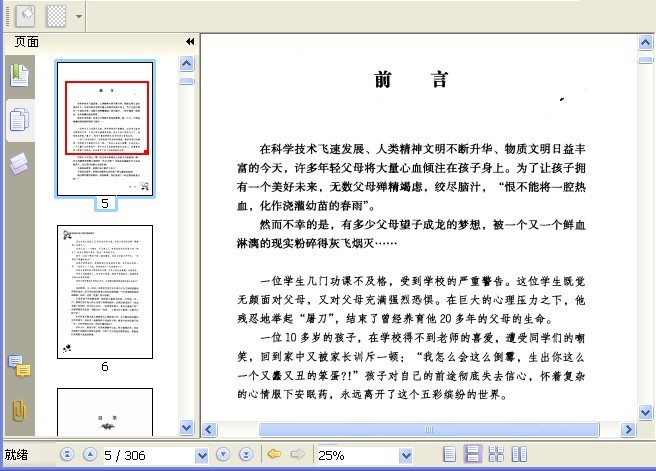Open the page number dropdown
The width and height of the screenshot is (656, 471).
click(x=202, y=455)
